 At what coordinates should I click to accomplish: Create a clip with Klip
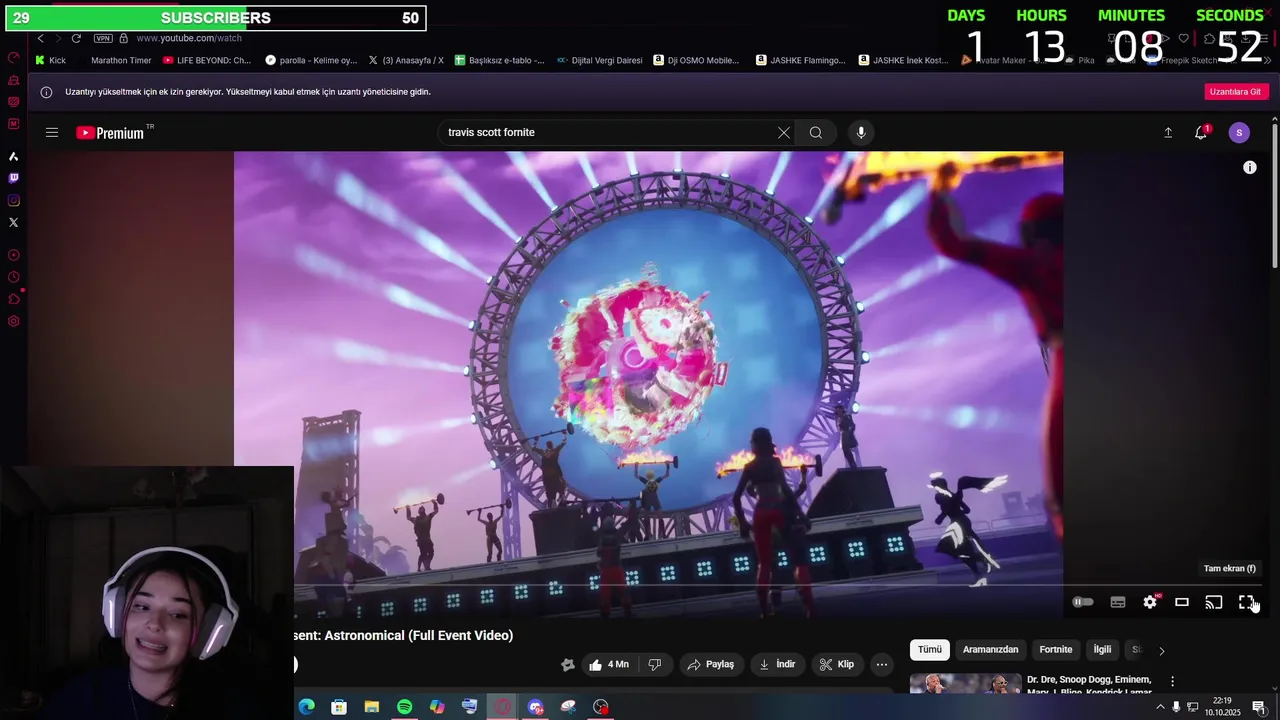(837, 664)
